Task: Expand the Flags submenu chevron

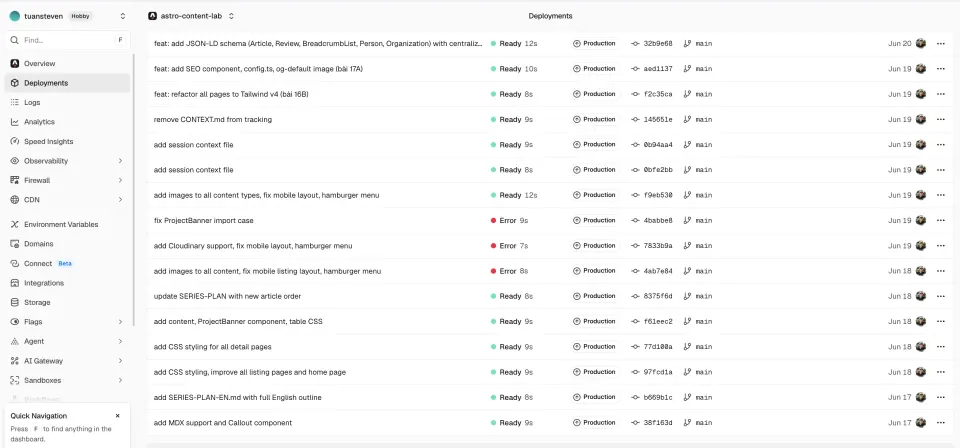Action: point(120,322)
